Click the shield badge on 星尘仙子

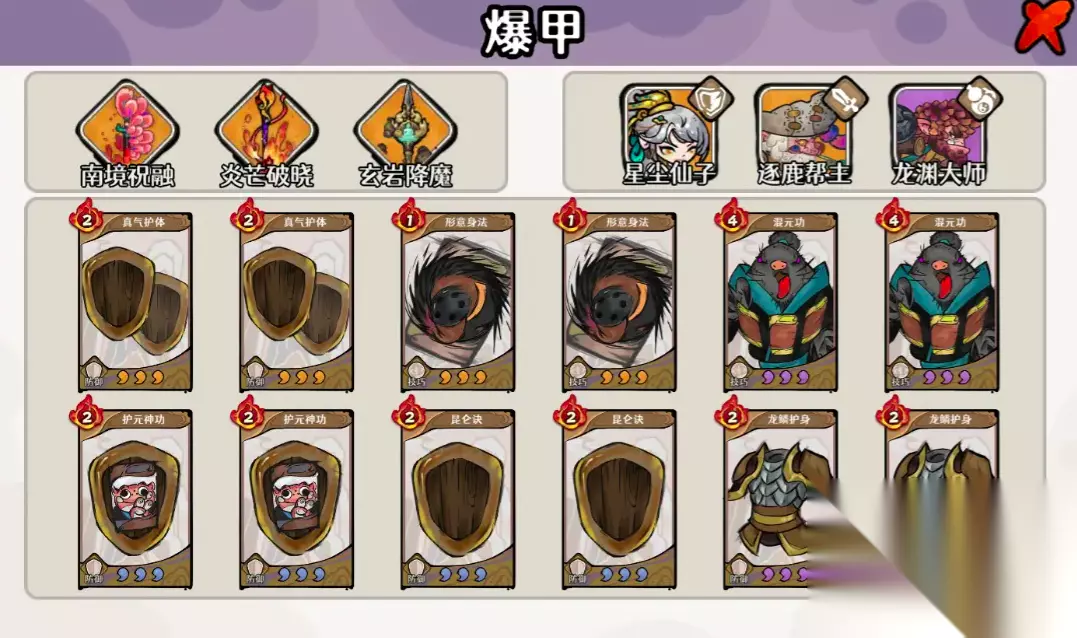coord(710,100)
